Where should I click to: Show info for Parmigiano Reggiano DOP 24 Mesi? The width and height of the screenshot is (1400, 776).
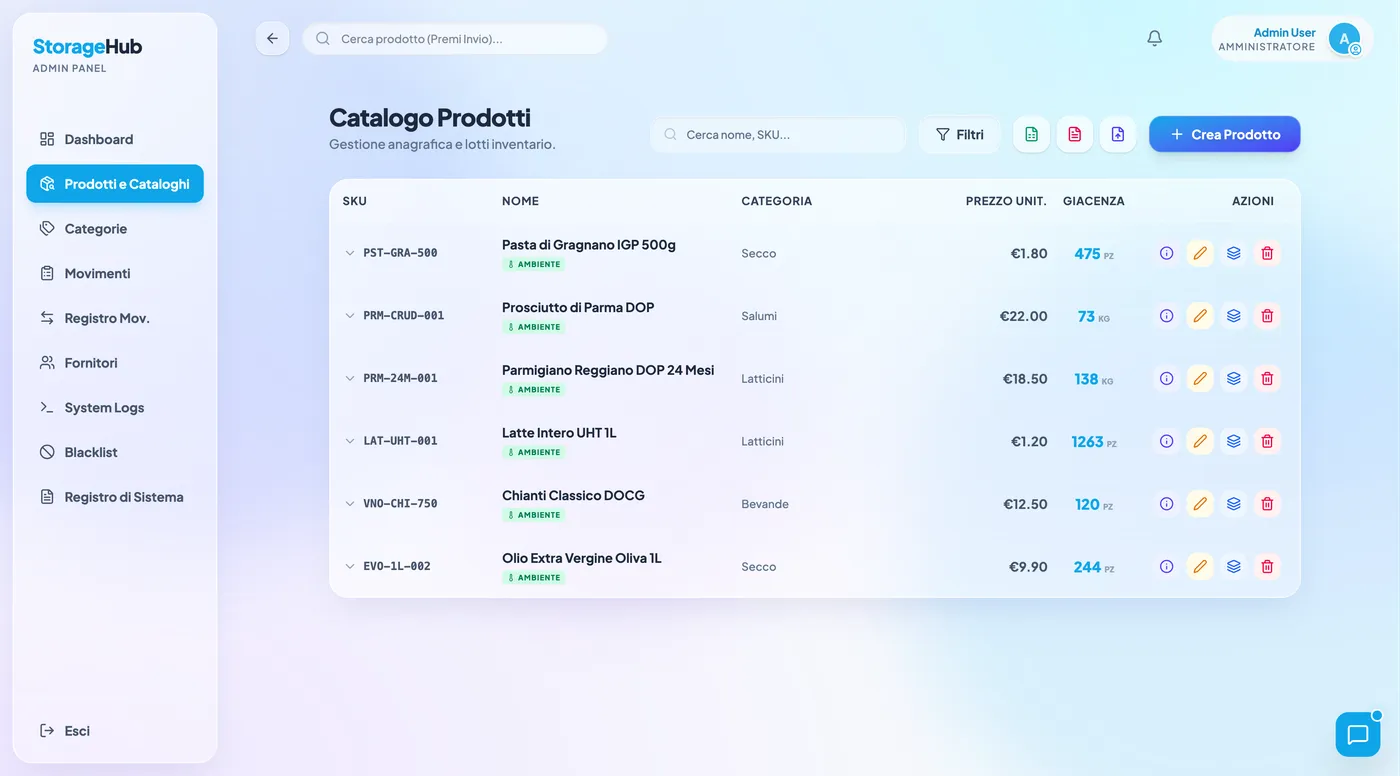coord(1166,378)
